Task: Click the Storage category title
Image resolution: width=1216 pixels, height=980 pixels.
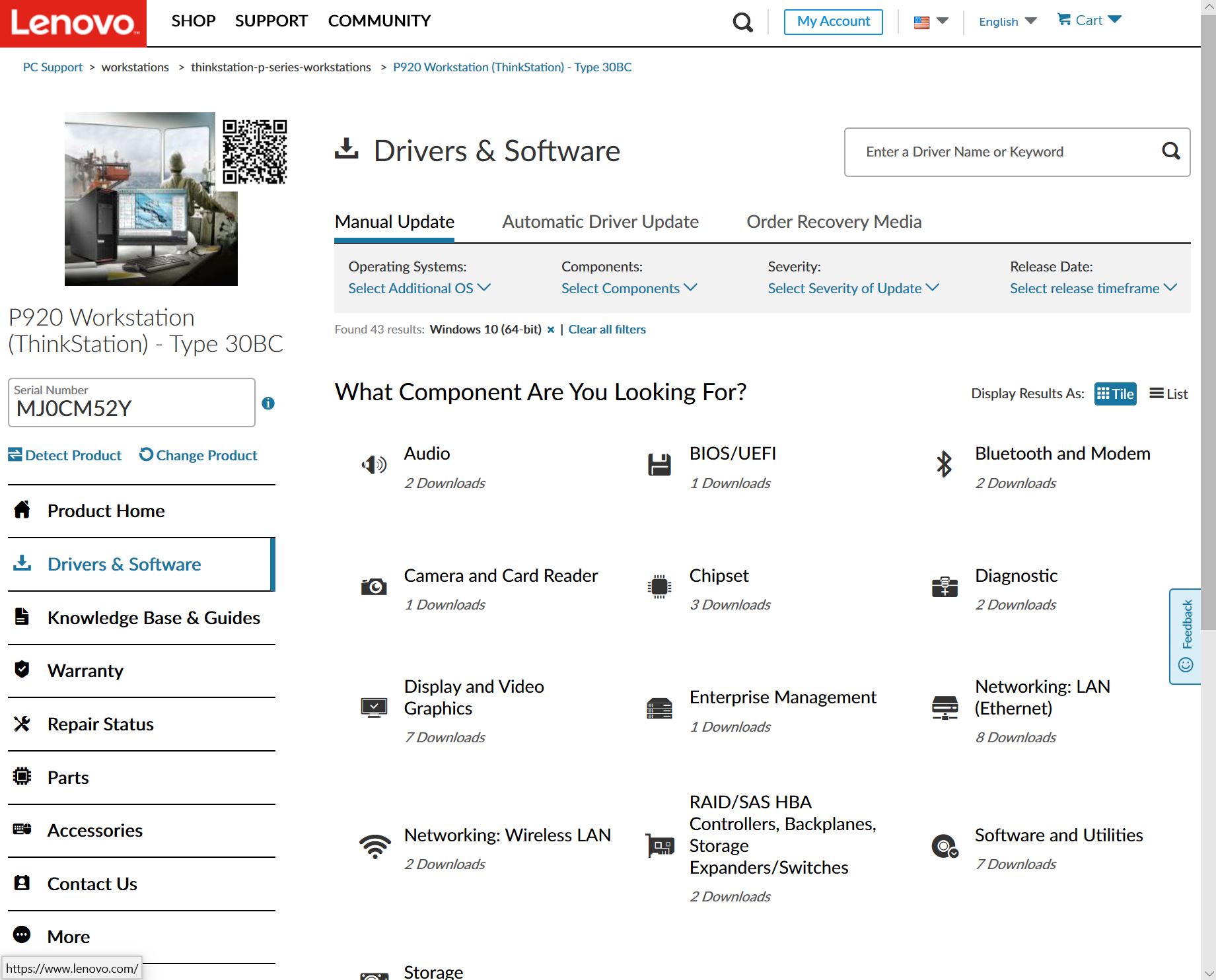Action: [433, 971]
